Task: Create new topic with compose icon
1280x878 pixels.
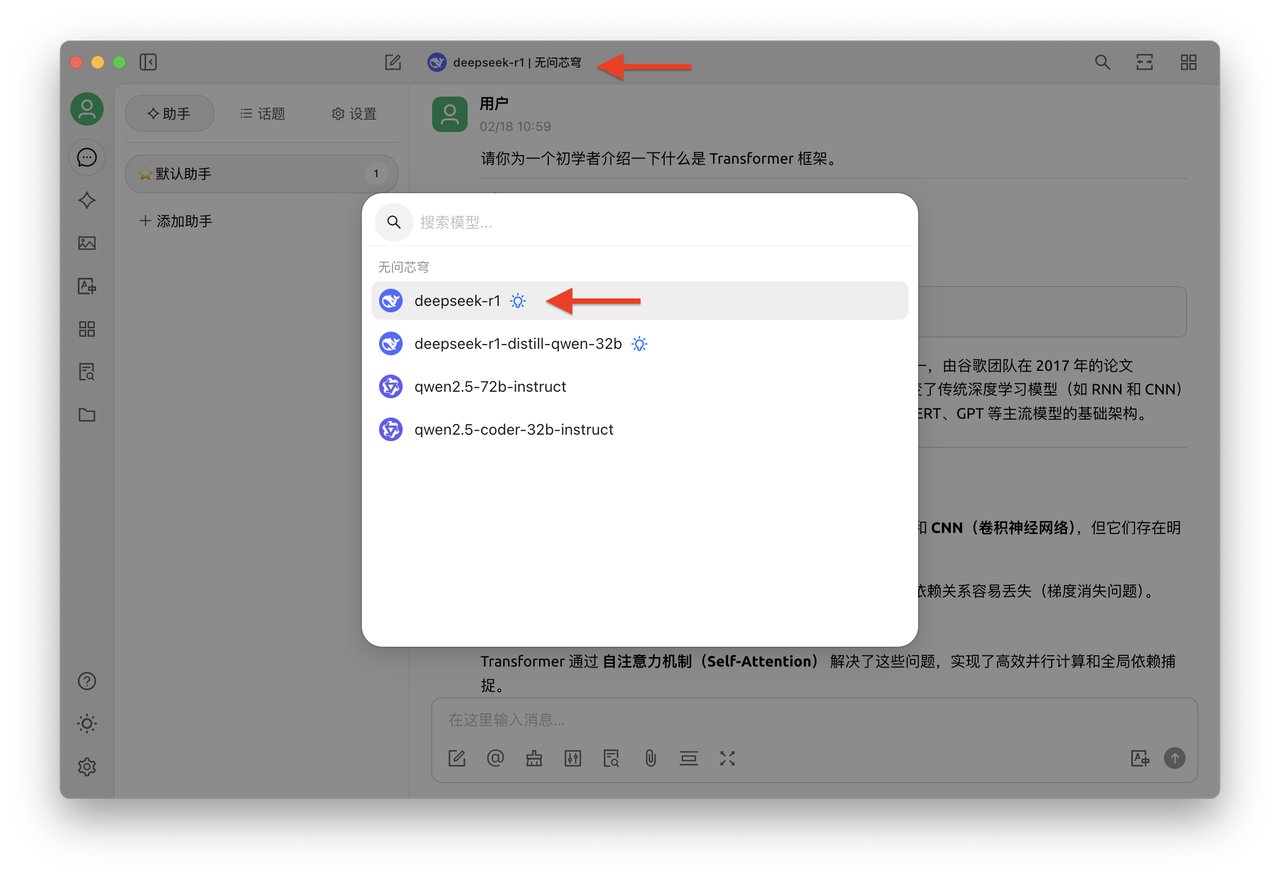Action: pos(393,62)
